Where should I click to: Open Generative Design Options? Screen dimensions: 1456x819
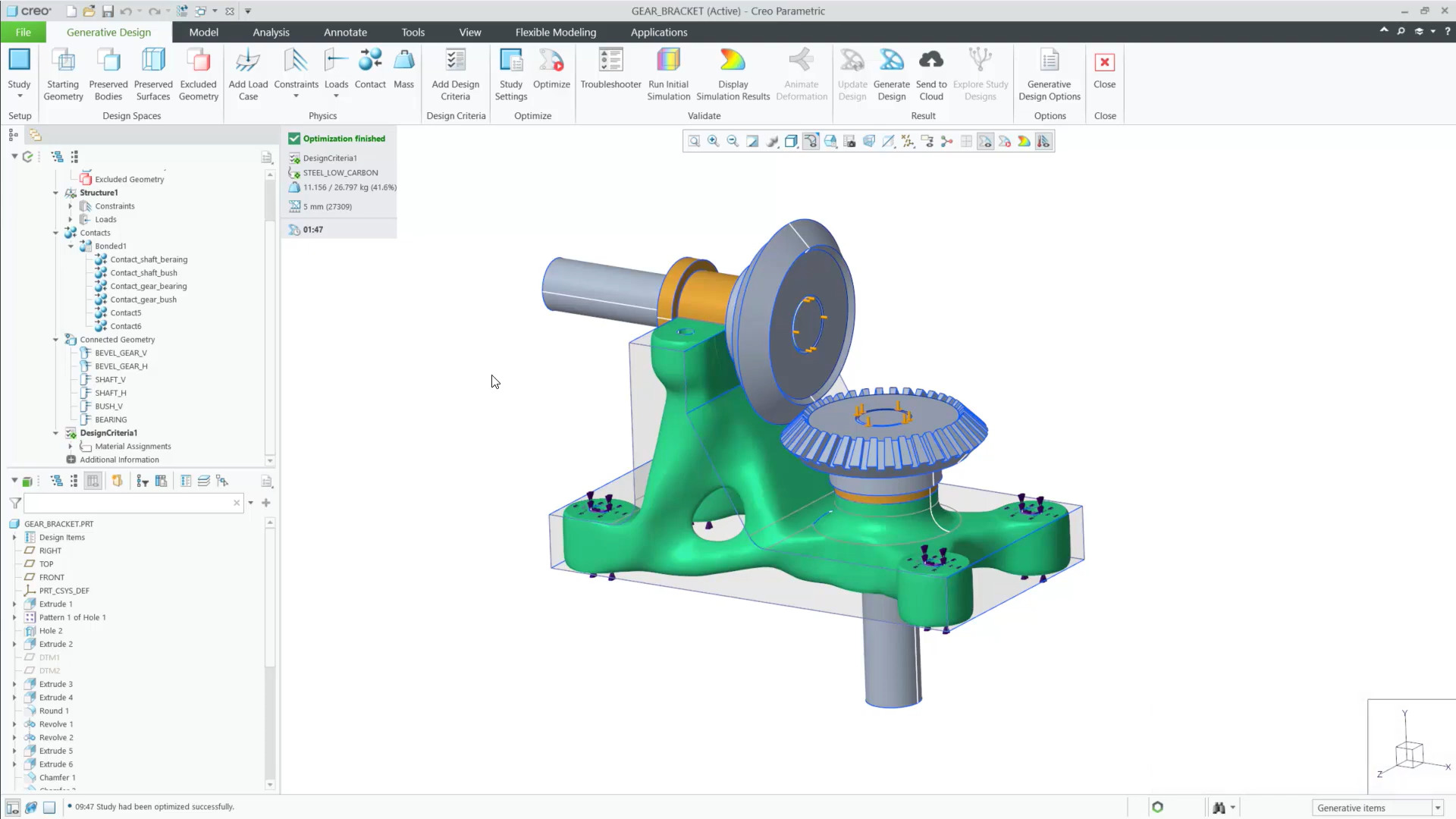click(1050, 74)
